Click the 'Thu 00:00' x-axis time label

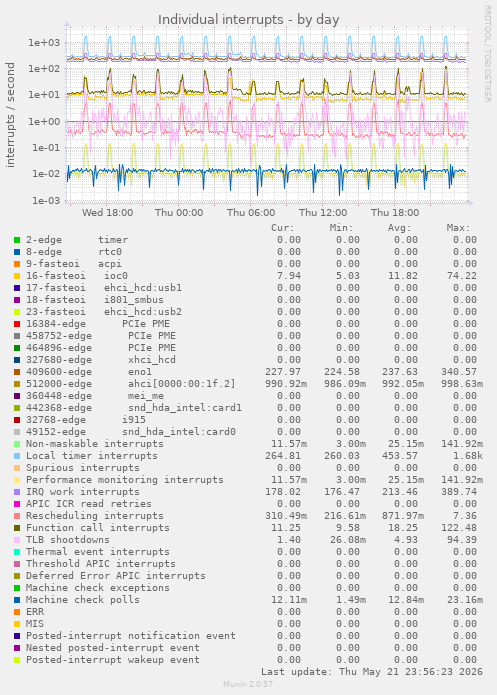pos(179,213)
